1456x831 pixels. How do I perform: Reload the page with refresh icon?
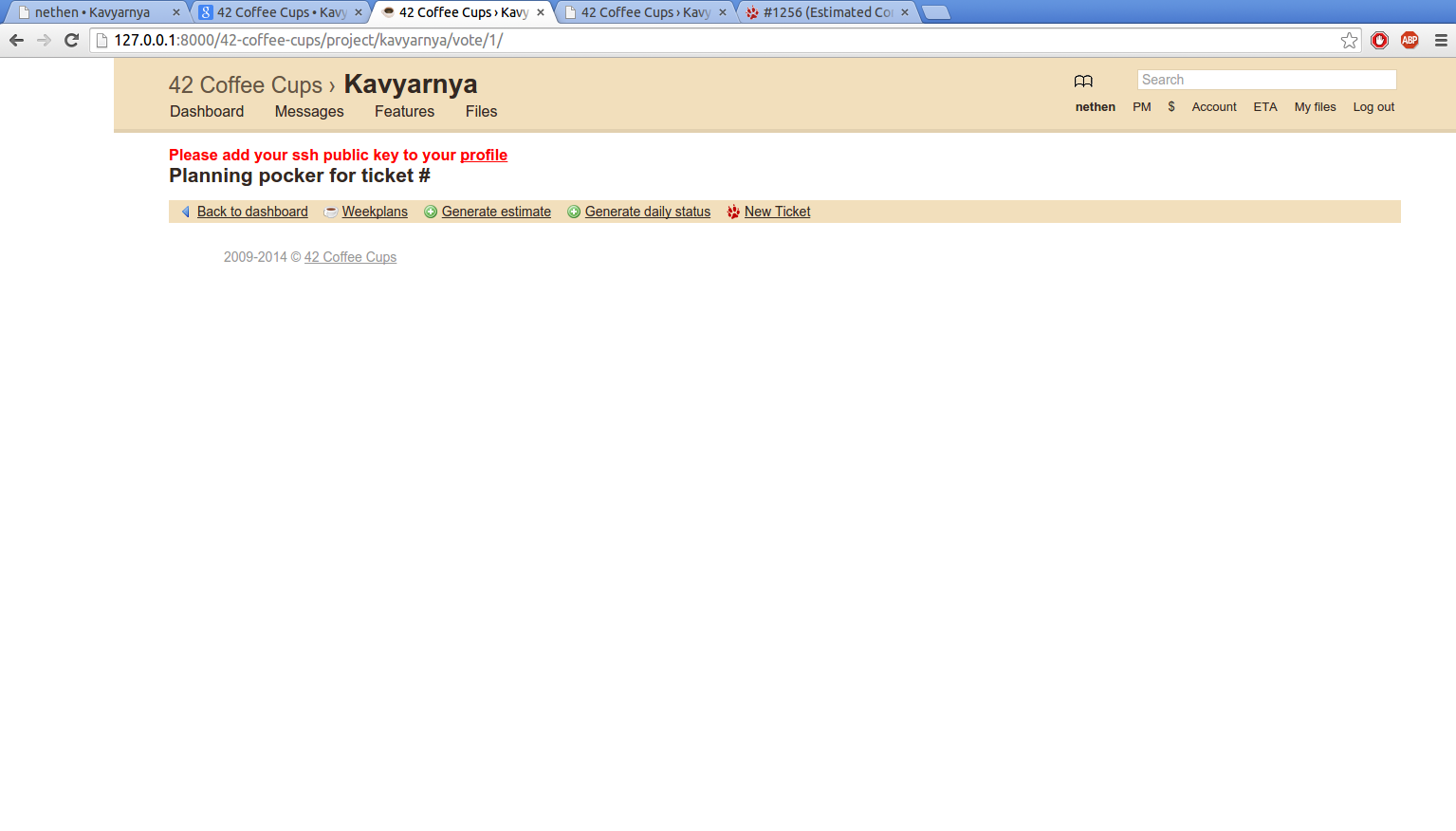[x=71, y=40]
